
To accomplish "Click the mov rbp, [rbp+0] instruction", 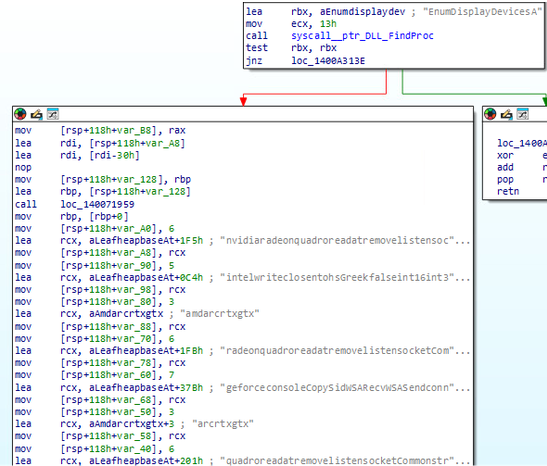I will pyautogui.click(x=72, y=217).
